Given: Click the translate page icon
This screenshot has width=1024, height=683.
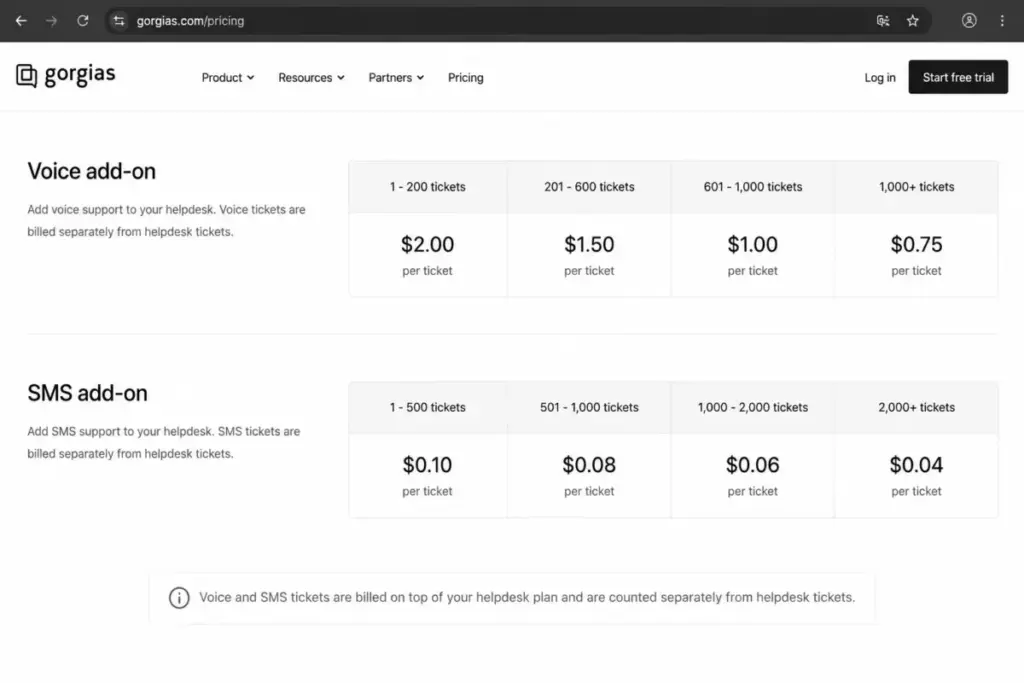Looking at the screenshot, I should [x=883, y=21].
